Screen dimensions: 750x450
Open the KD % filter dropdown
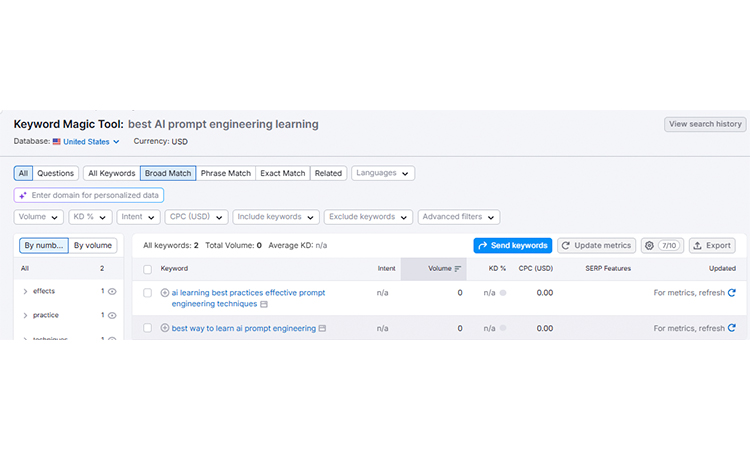(x=90, y=217)
